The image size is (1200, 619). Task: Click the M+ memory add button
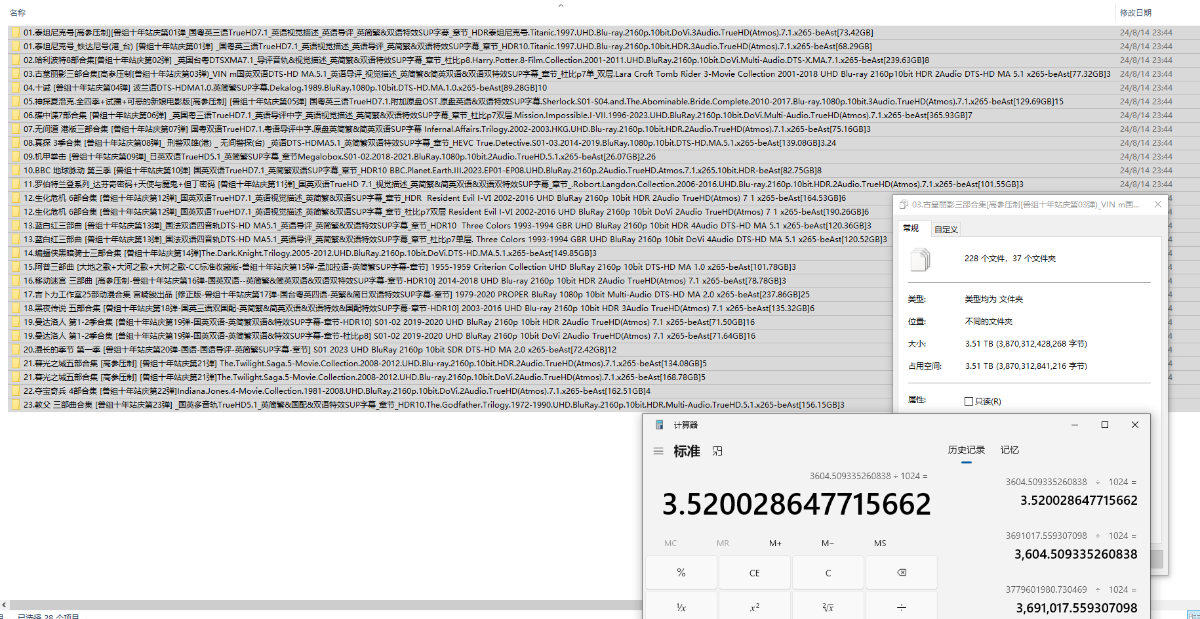(775, 543)
